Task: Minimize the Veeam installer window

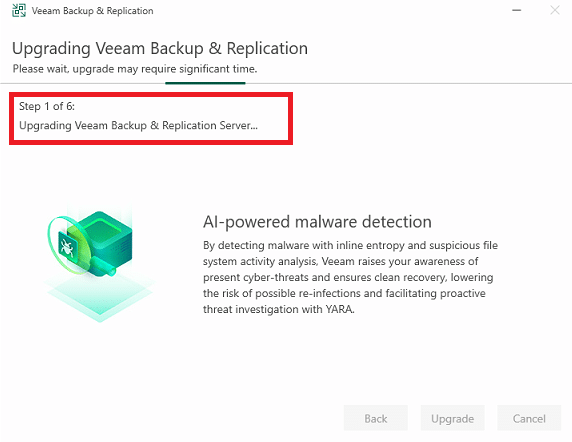Action: (x=516, y=10)
